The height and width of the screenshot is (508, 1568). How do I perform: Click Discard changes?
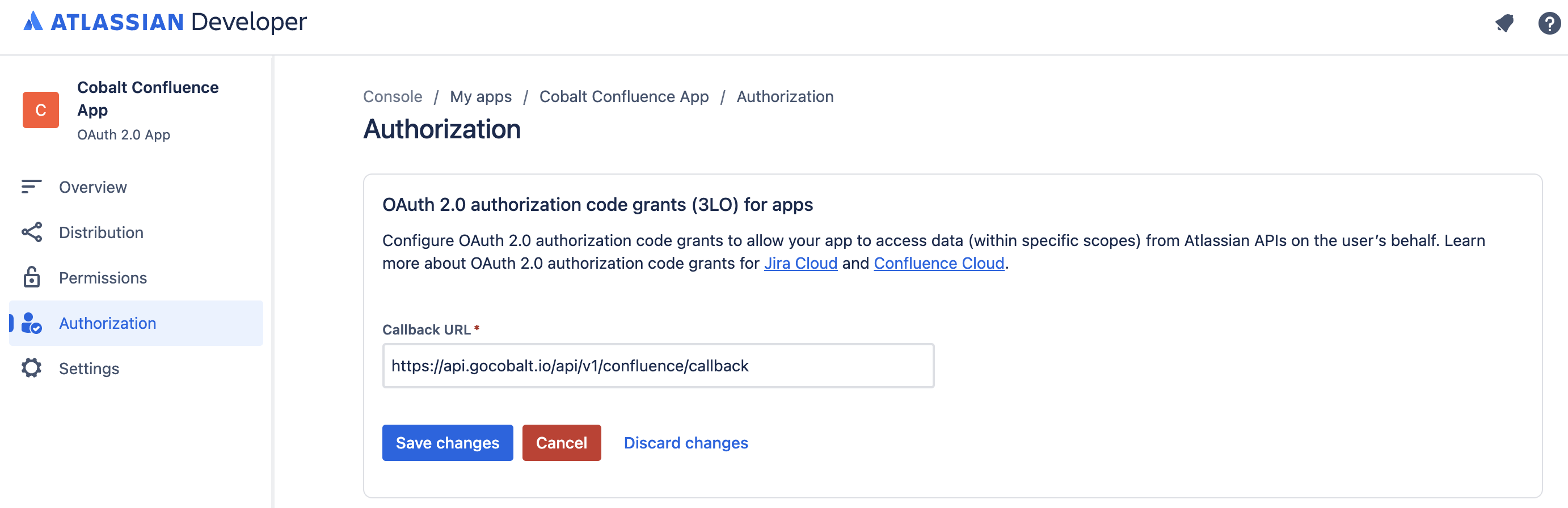[x=686, y=442]
